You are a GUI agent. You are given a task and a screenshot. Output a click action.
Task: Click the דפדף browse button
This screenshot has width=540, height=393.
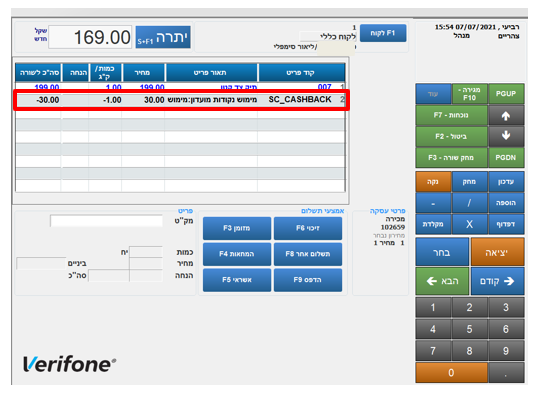tap(506, 224)
